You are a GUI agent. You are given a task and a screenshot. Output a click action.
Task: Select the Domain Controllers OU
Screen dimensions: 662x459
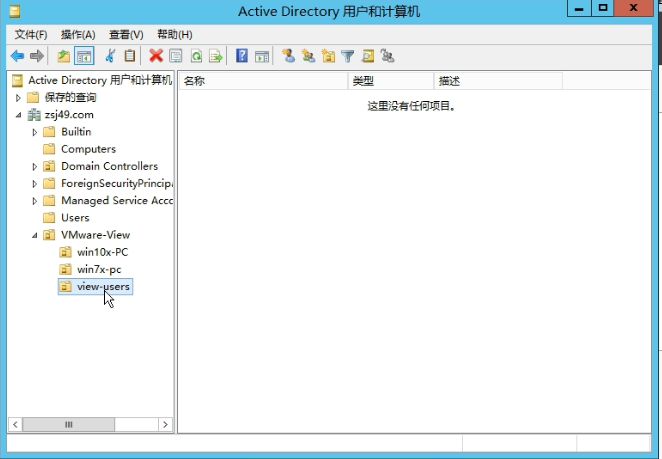[x=109, y=166]
